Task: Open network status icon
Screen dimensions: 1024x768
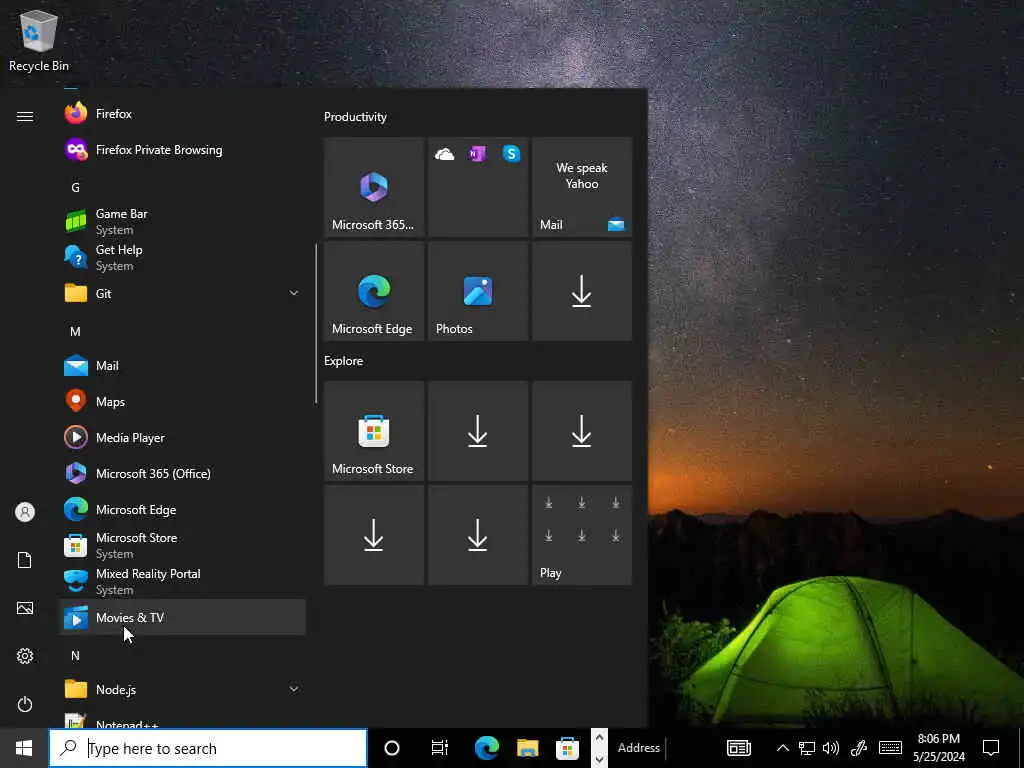Action: point(807,748)
